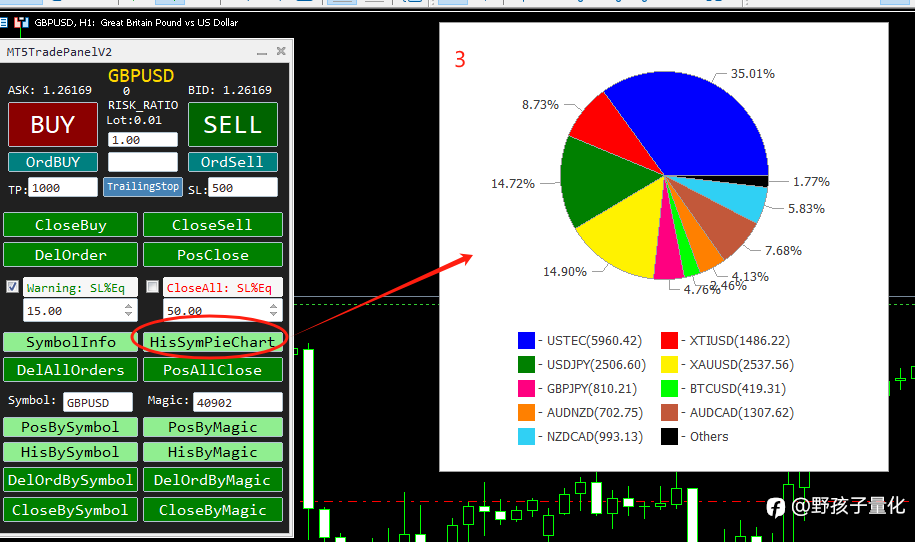Click the HisBySymbol button

point(71,452)
